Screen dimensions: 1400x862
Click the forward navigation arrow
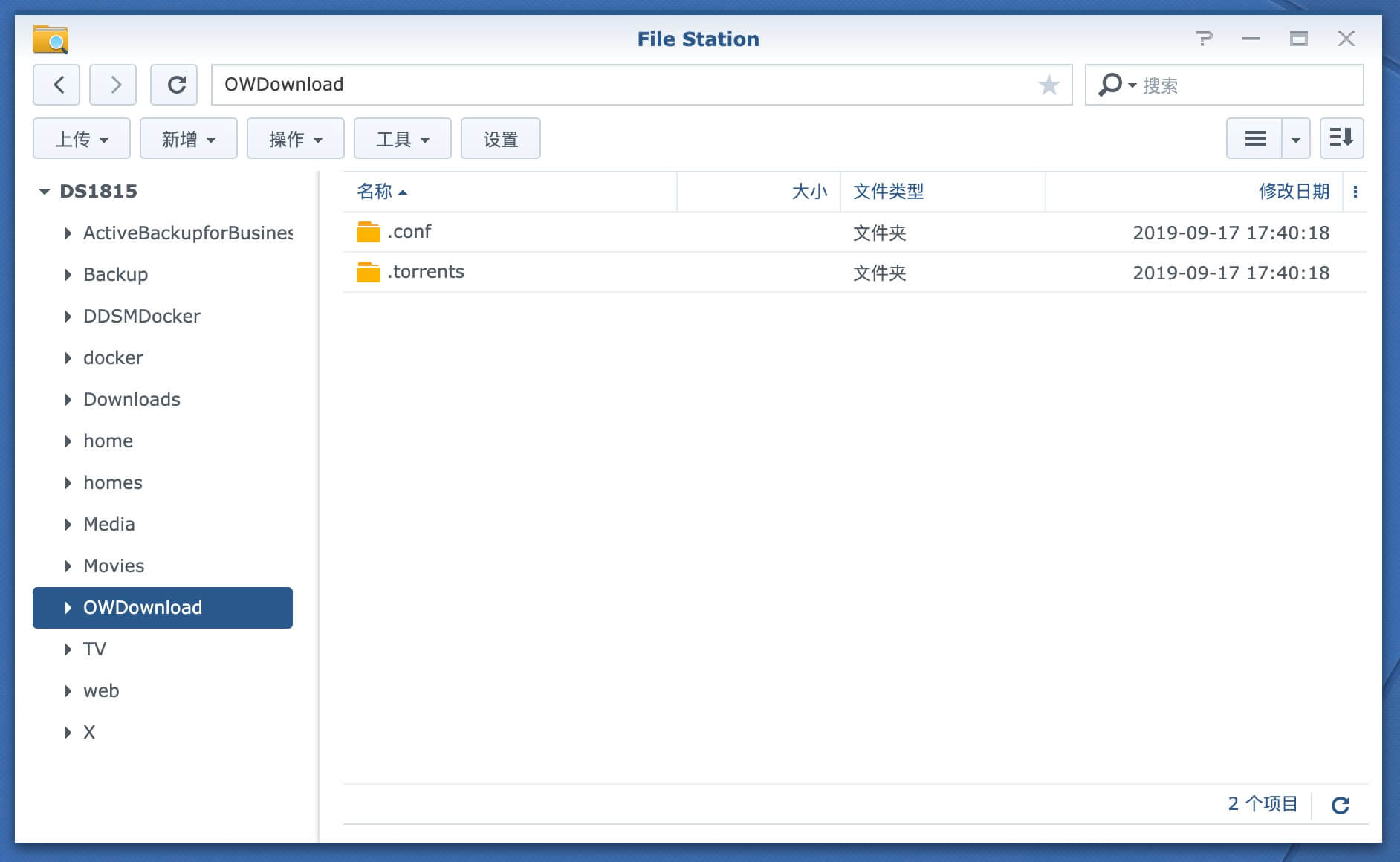pyautogui.click(x=113, y=85)
